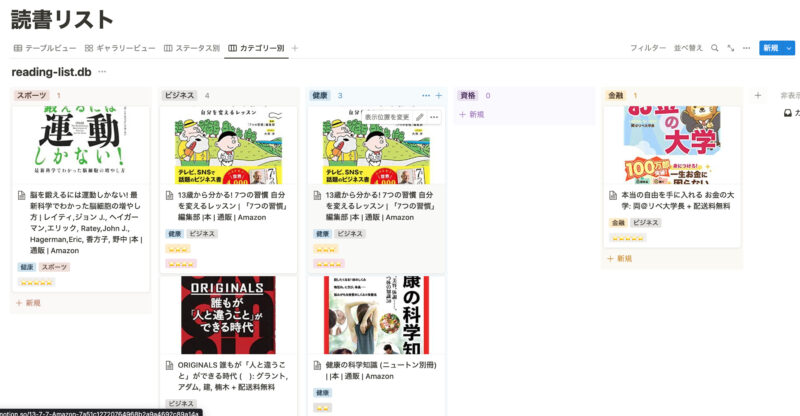800x416 pixels.
Task: Click the スポーツ column header tag
Action: [x=32, y=95]
